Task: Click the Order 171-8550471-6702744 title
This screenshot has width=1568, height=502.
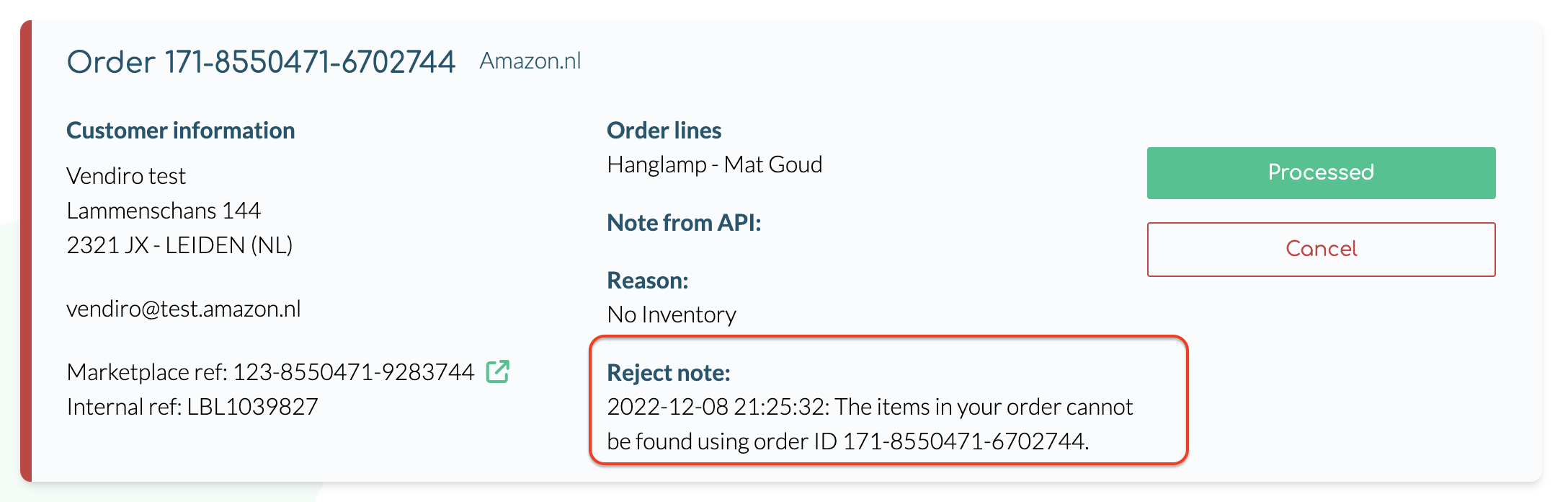Action: pyautogui.click(x=261, y=62)
